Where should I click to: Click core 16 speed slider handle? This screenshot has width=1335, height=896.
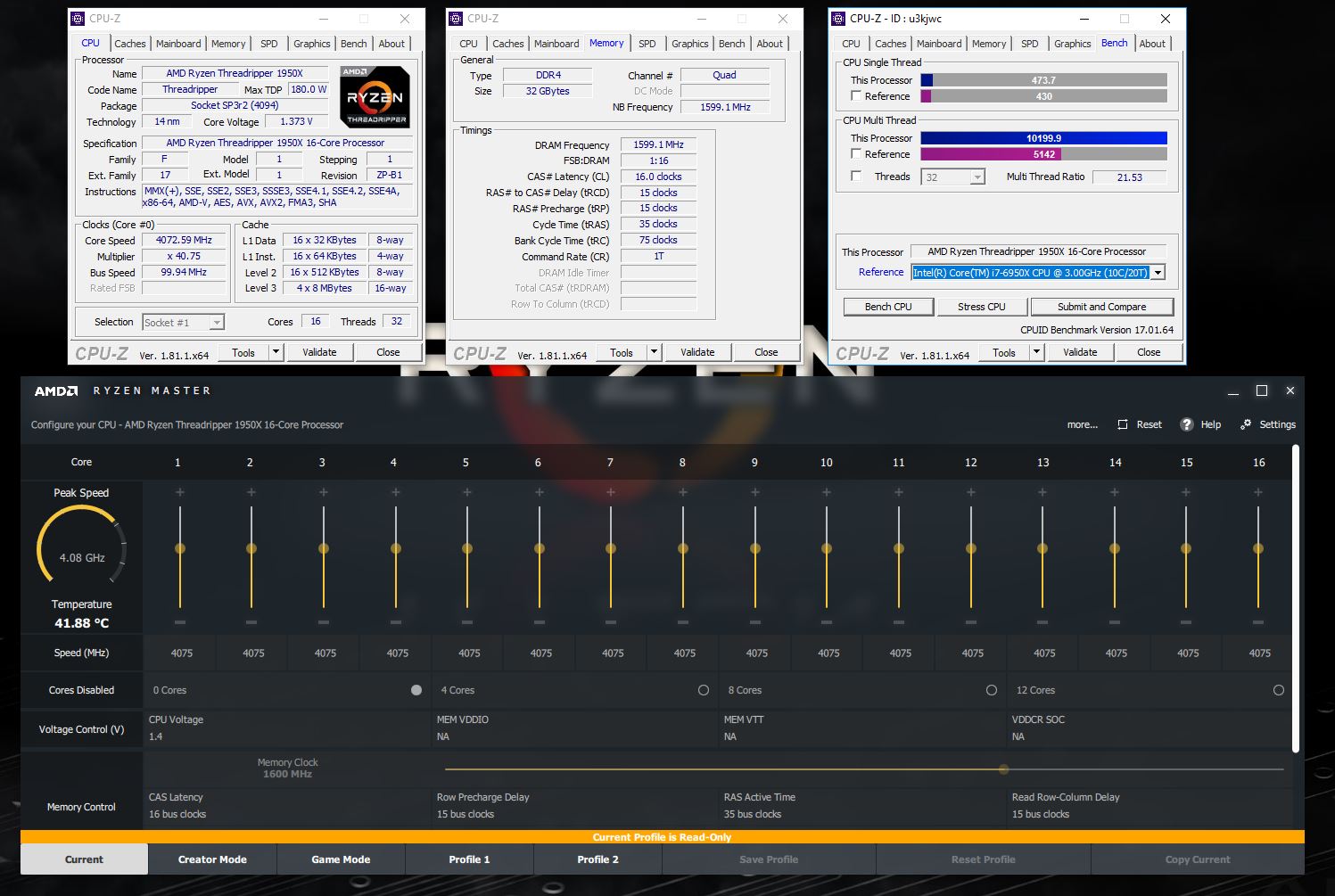point(1258,548)
